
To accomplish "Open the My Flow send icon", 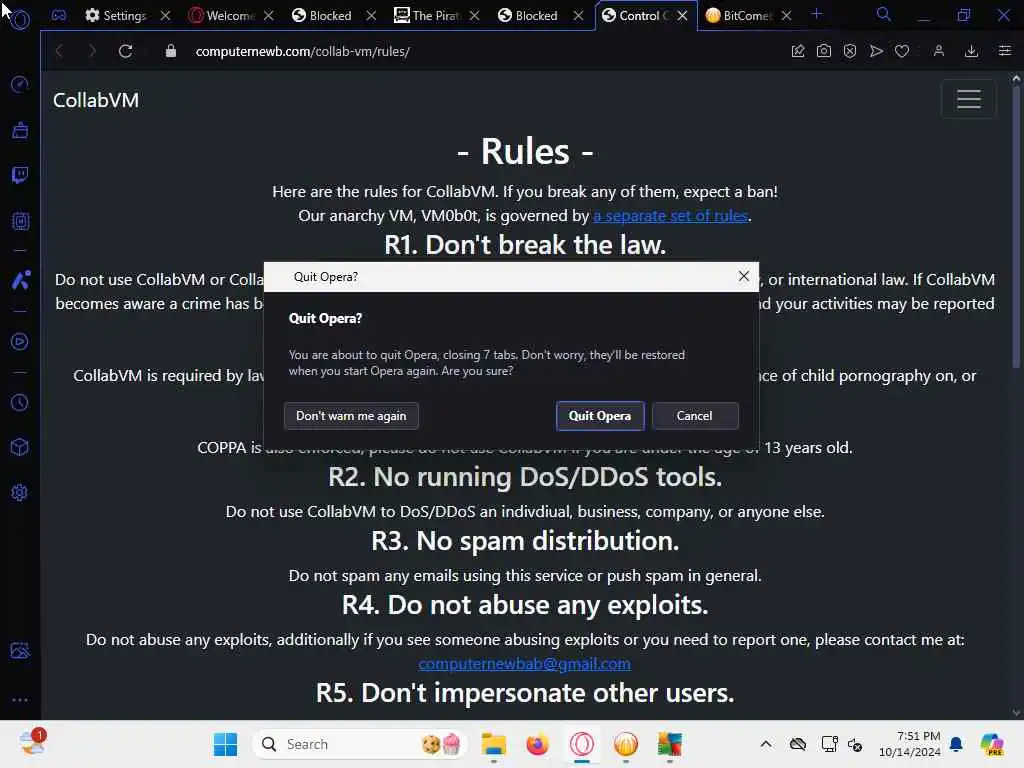I will coord(876,51).
